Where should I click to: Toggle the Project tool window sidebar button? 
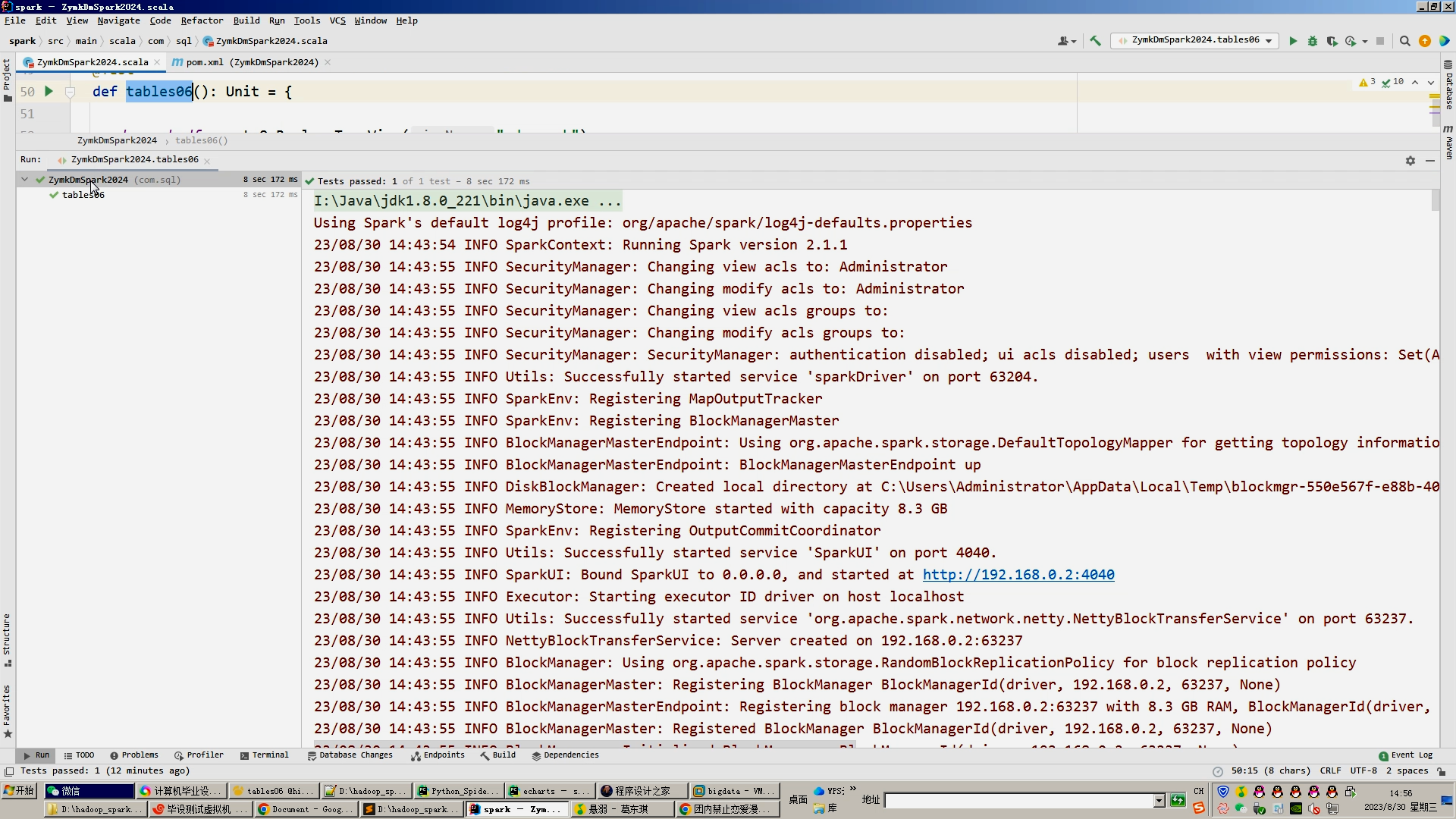click(x=7, y=79)
